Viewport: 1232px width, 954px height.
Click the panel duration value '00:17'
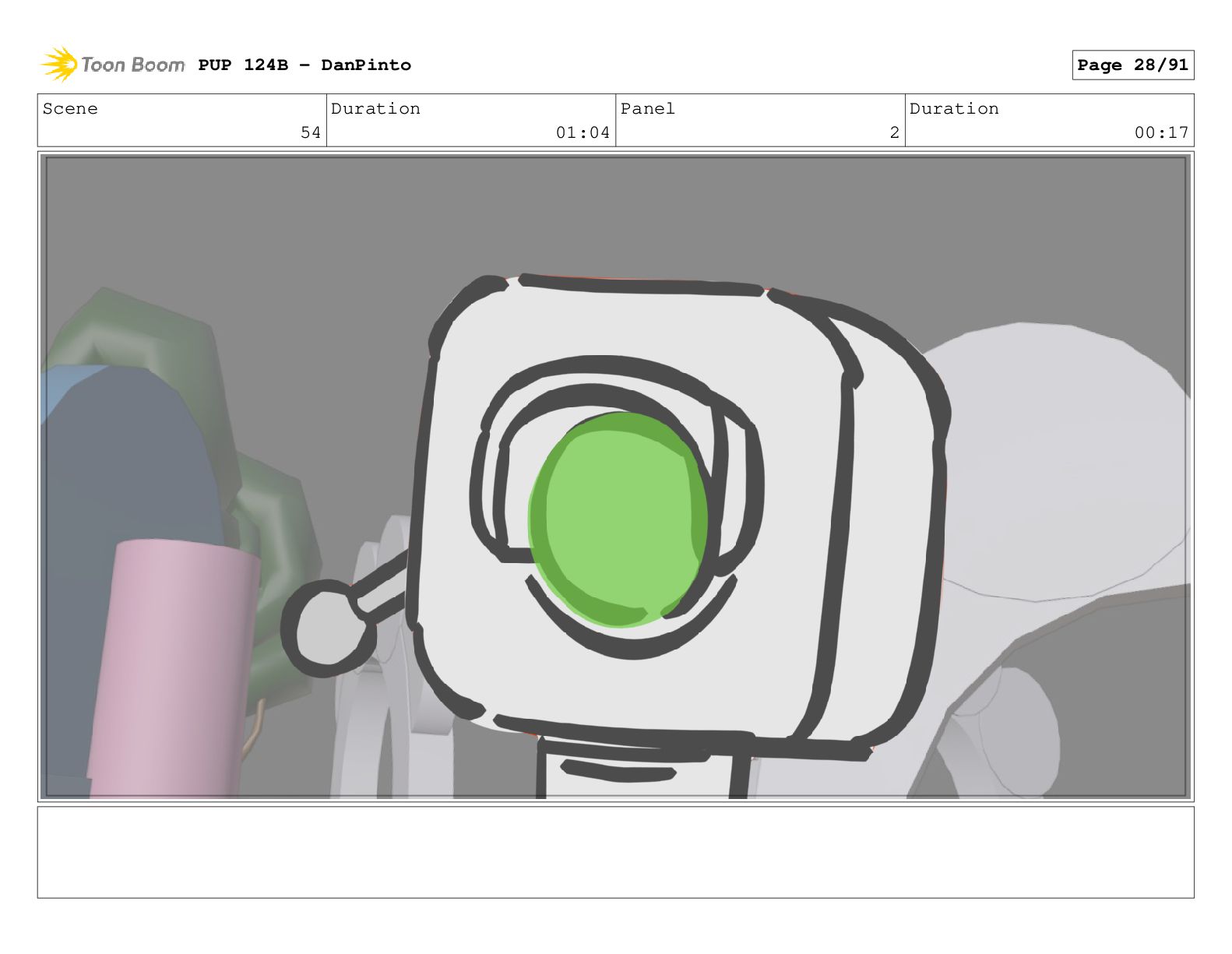pos(1161,132)
